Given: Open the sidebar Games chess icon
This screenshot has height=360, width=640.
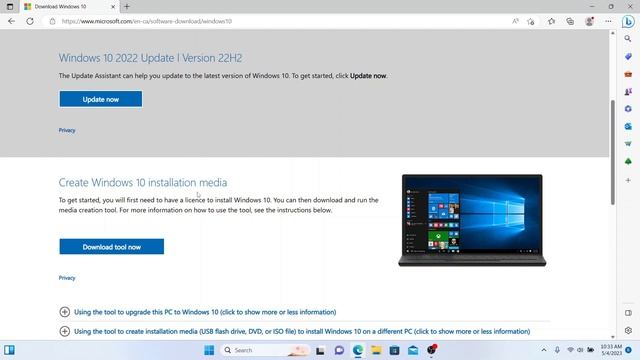Looking at the screenshot, I should click(x=628, y=91).
